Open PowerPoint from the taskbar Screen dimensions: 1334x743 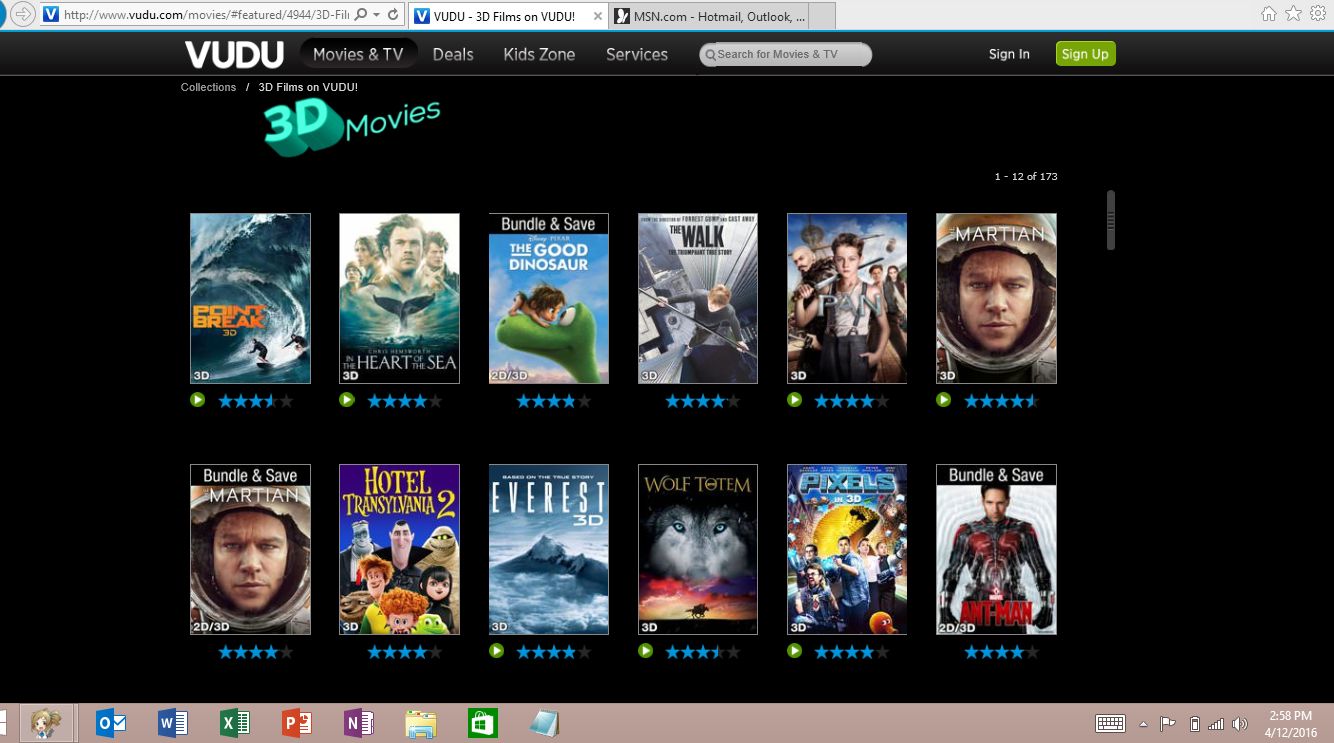pyautogui.click(x=297, y=723)
